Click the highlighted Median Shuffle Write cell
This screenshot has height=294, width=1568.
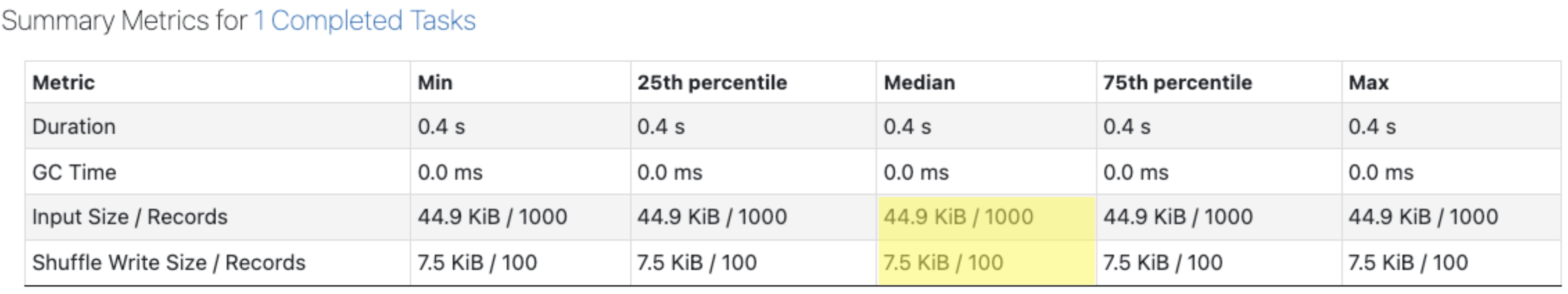(x=943, y=262)
